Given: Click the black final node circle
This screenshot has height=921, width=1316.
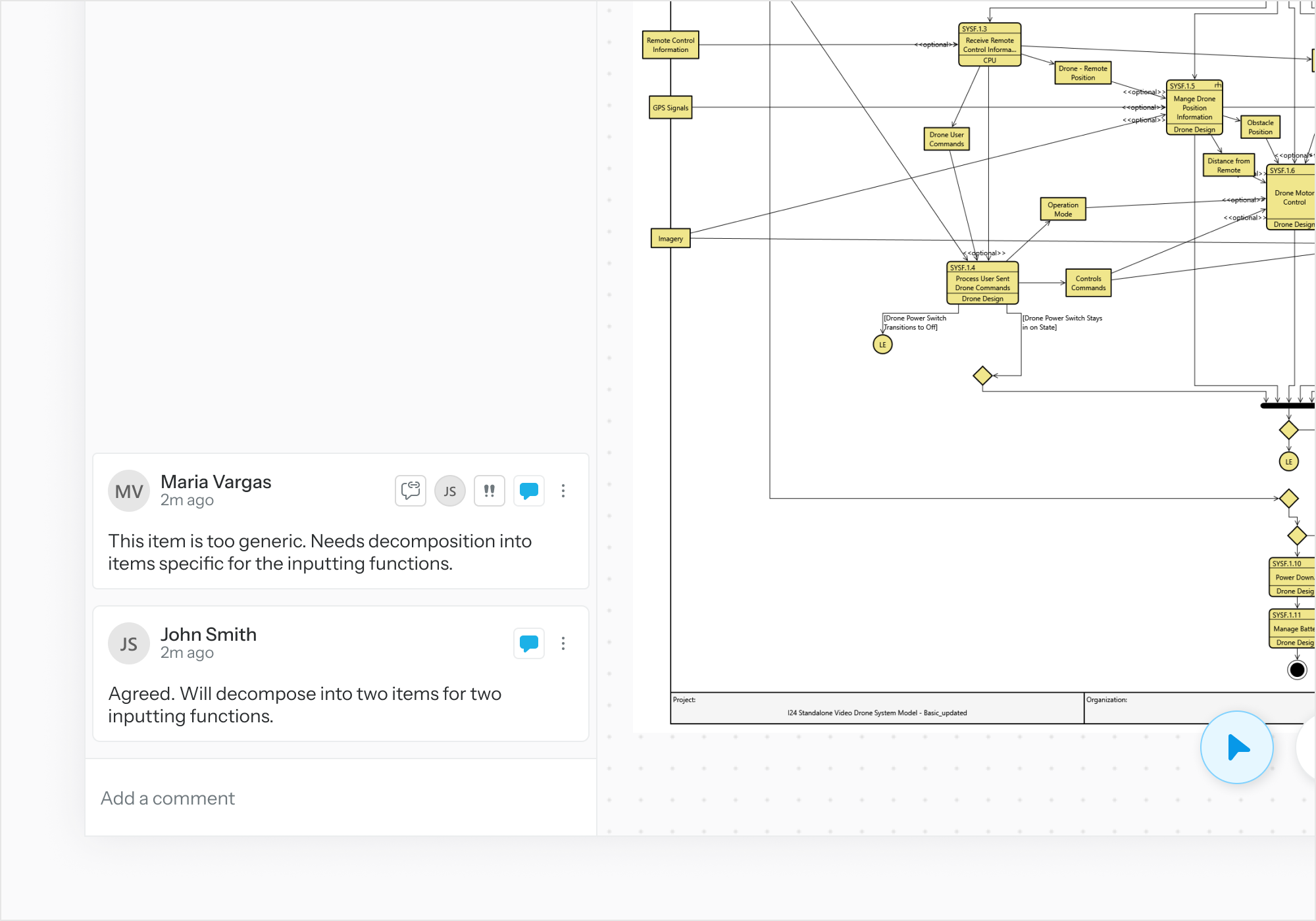Looking at the screenshot, I should pyautogui.click(x=1297, y=670).
